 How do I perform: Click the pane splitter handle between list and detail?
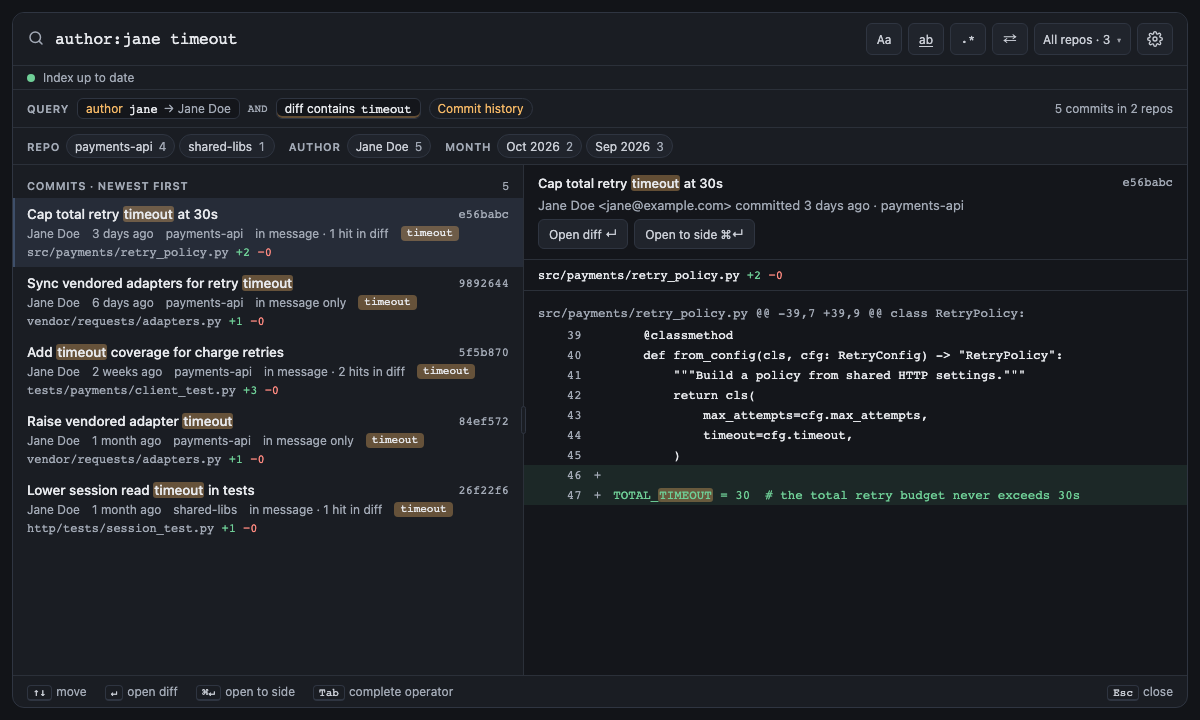tap(523, 420)
